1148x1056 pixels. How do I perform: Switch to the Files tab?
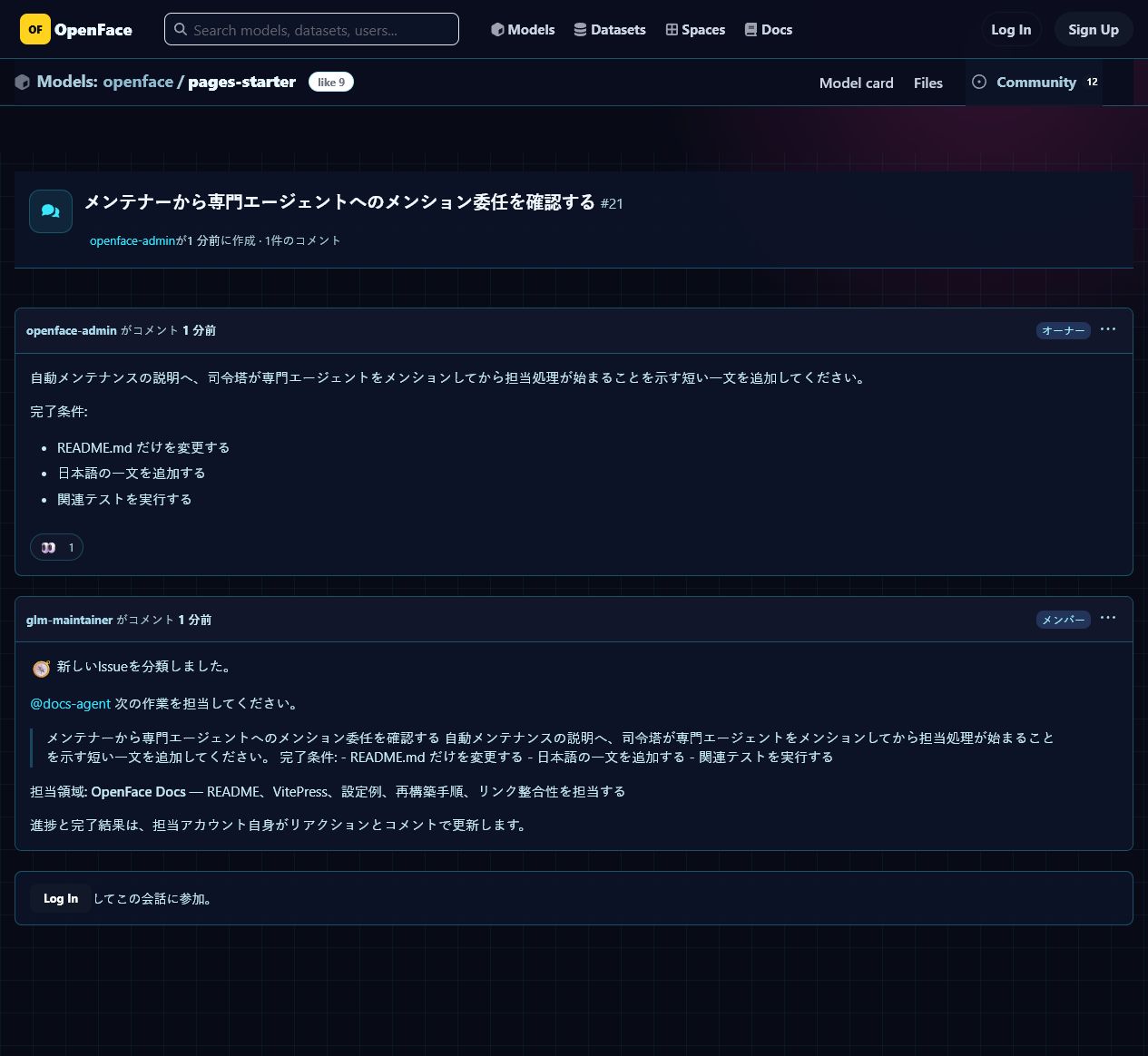point(928,83)
